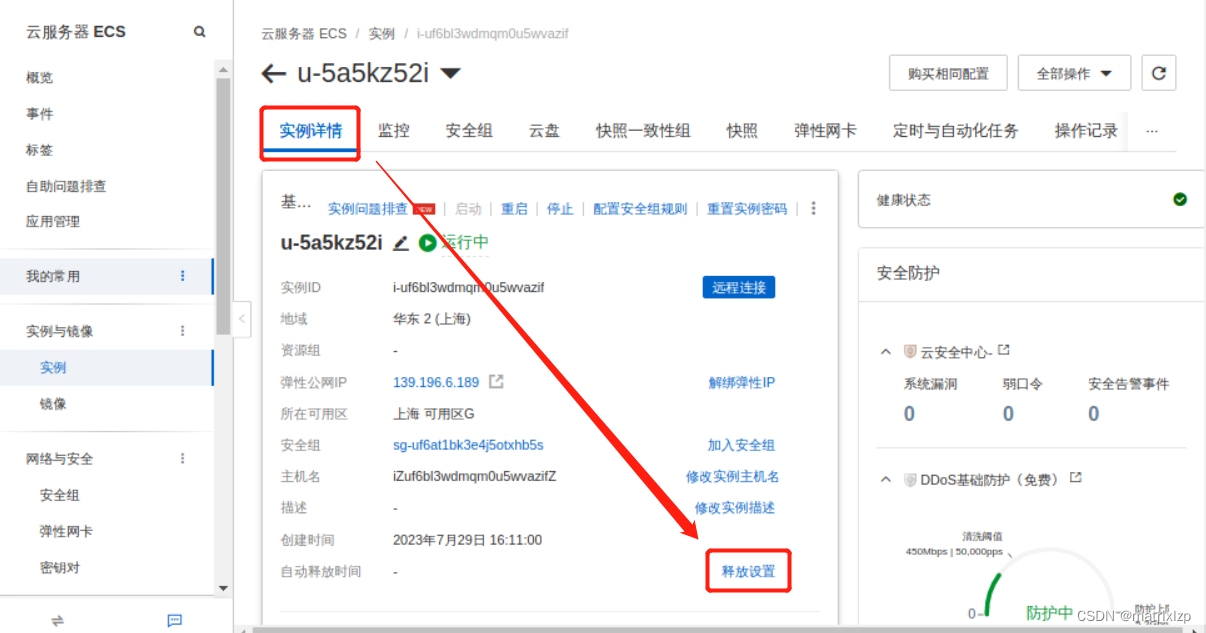Open the 云盘 tab

click(544, 131)
